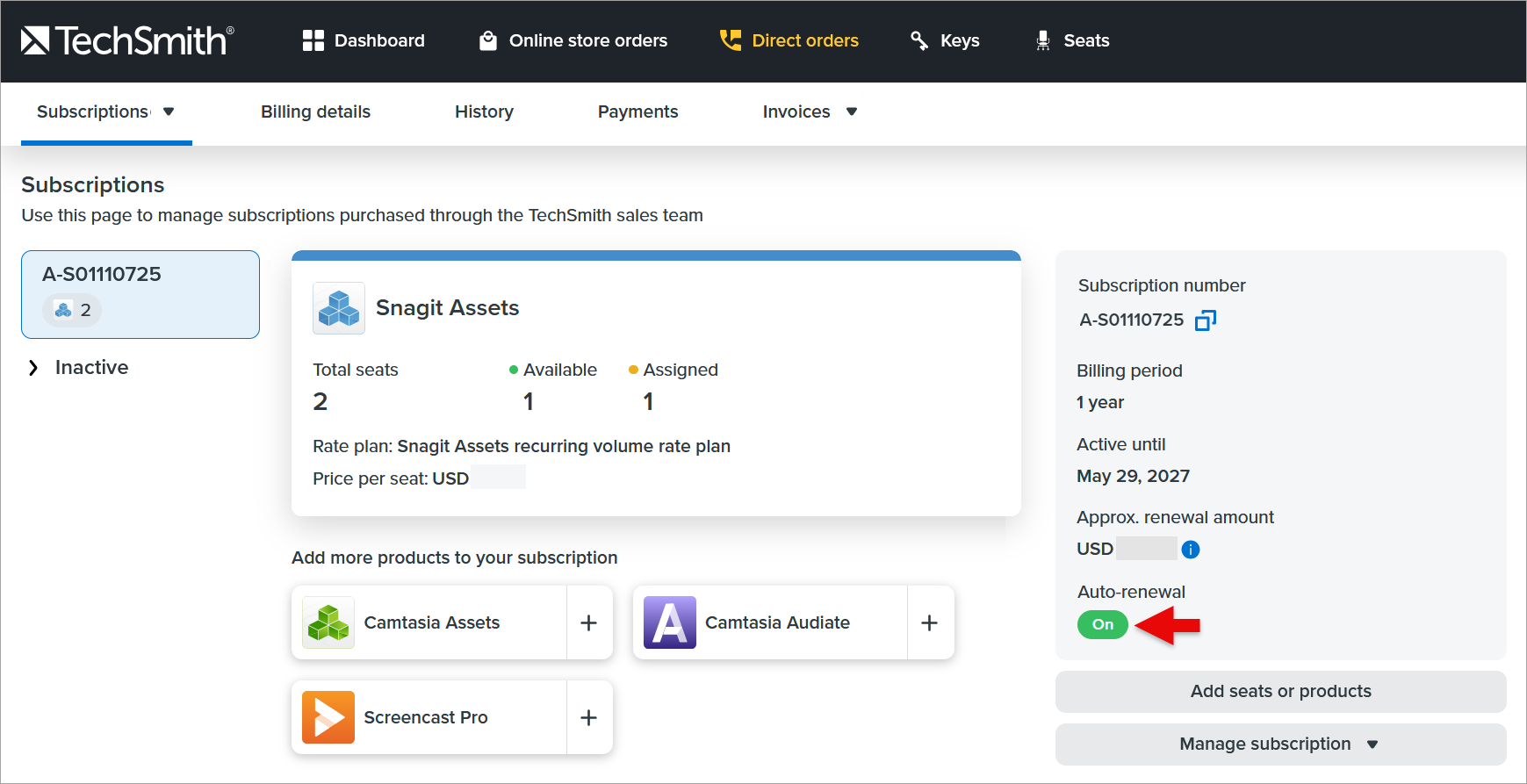Click the Screencast Pro orange icon
Viewport: 1527px width, 784px height.
328,717
